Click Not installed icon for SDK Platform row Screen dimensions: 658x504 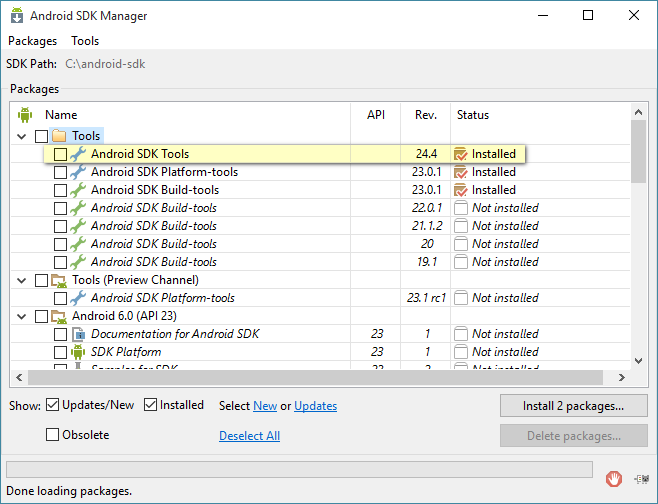pyautogui.click(x=461, y=352)
